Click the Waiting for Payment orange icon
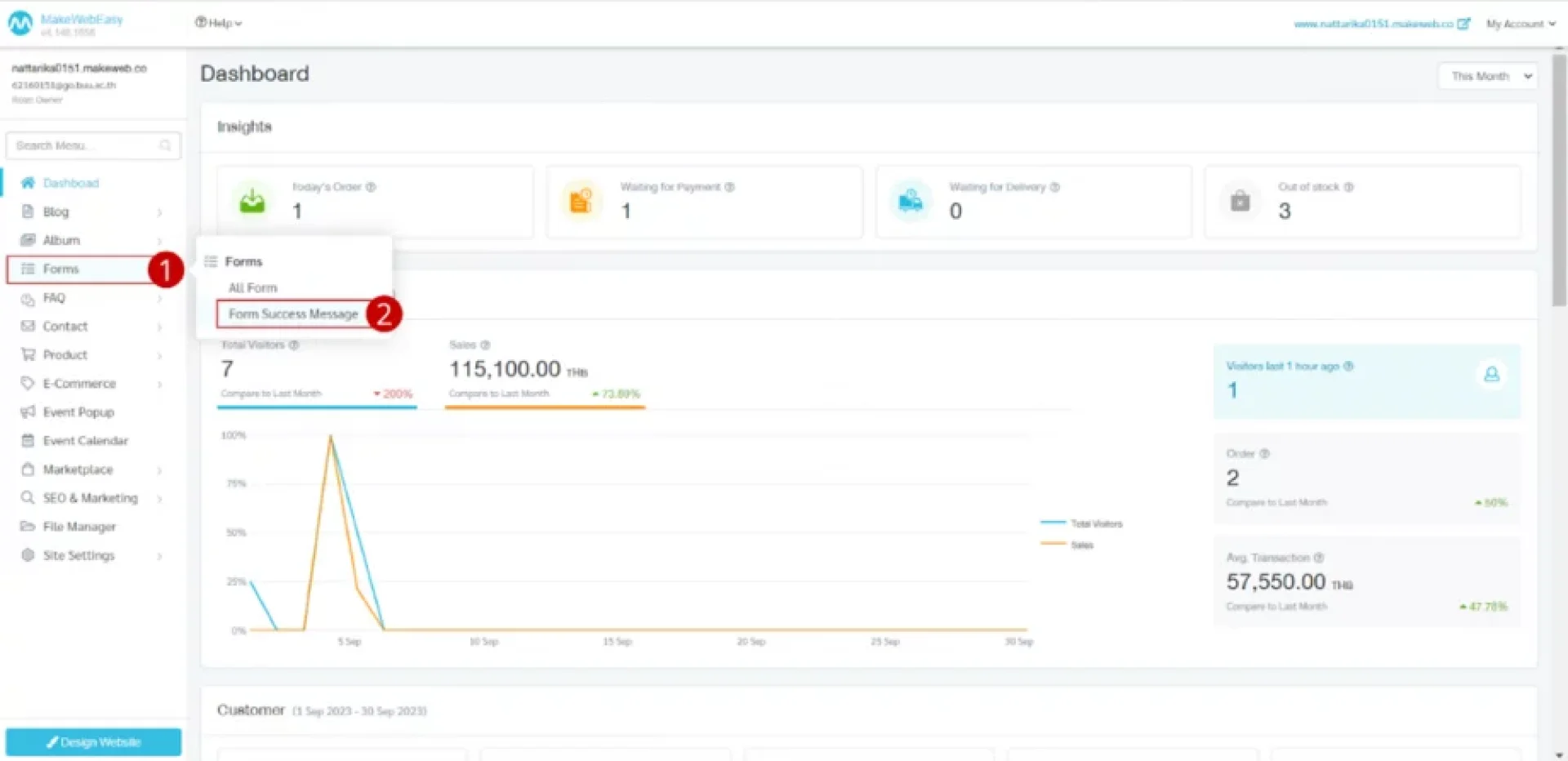The image size is (1568, 761). tap(581, 200)
